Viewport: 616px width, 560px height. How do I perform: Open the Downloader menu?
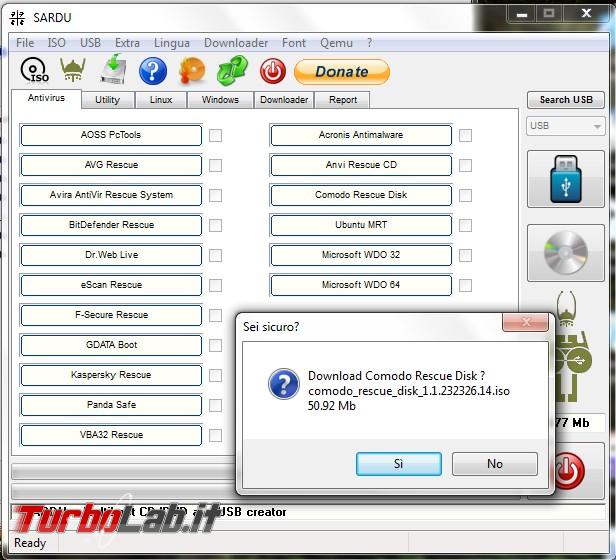click(236, 42)
